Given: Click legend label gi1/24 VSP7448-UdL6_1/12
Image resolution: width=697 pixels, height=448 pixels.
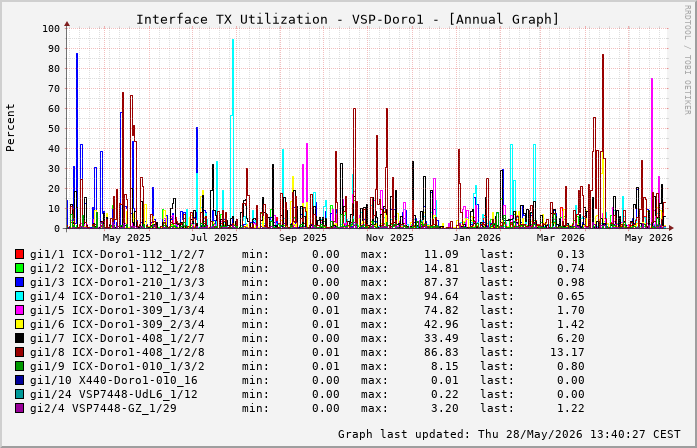Looking at the screenshot, I should point(114,394).
